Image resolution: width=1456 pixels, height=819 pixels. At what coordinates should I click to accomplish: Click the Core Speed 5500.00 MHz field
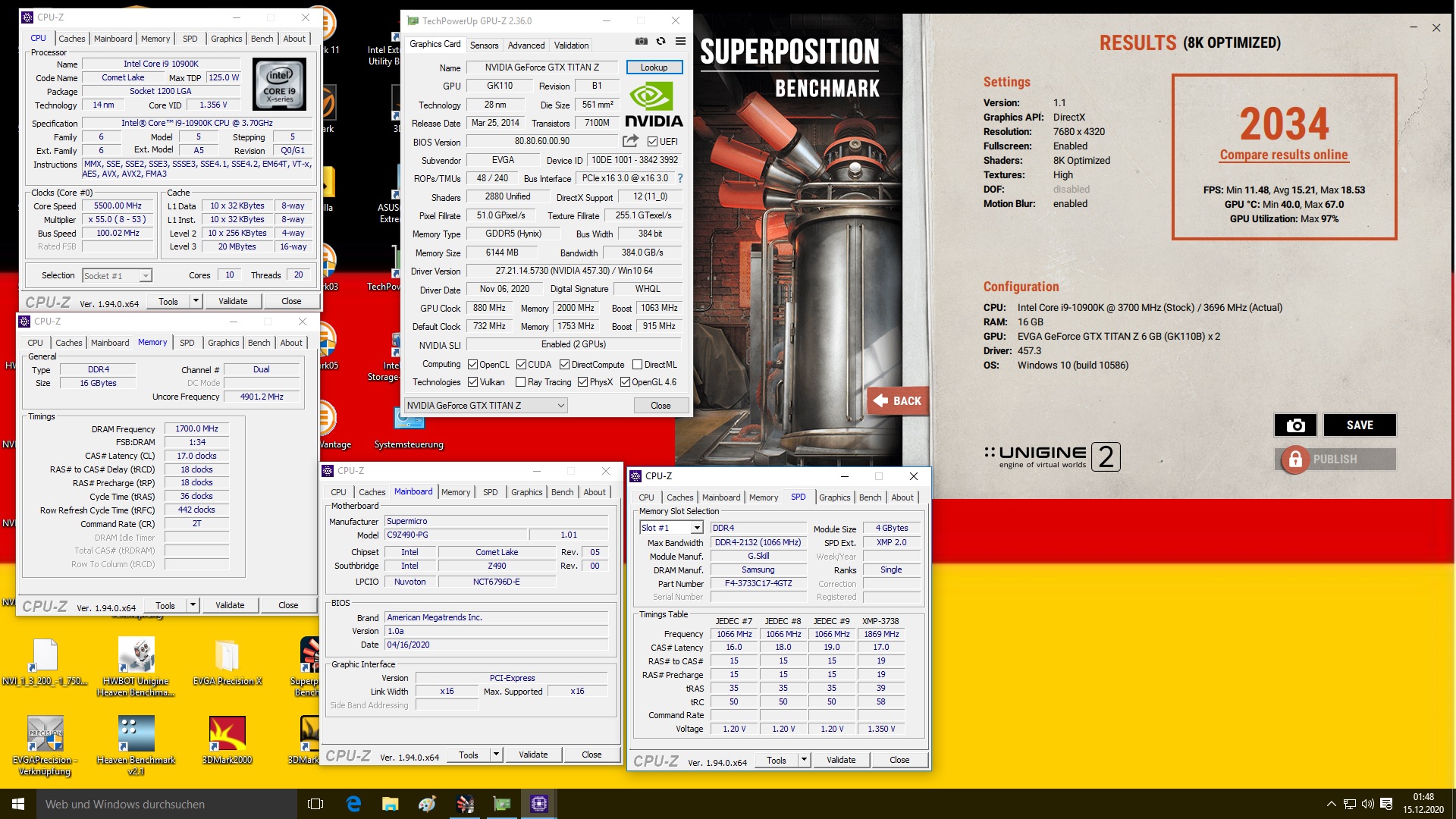pyautogui.click(x=118, y=206)
